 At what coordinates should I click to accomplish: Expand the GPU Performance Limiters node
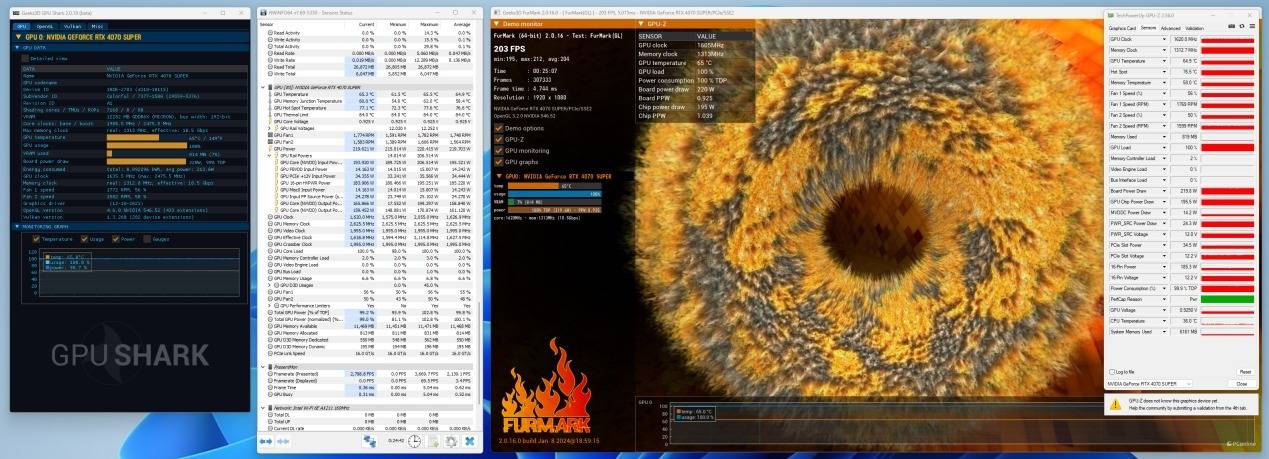coord(269,306)
